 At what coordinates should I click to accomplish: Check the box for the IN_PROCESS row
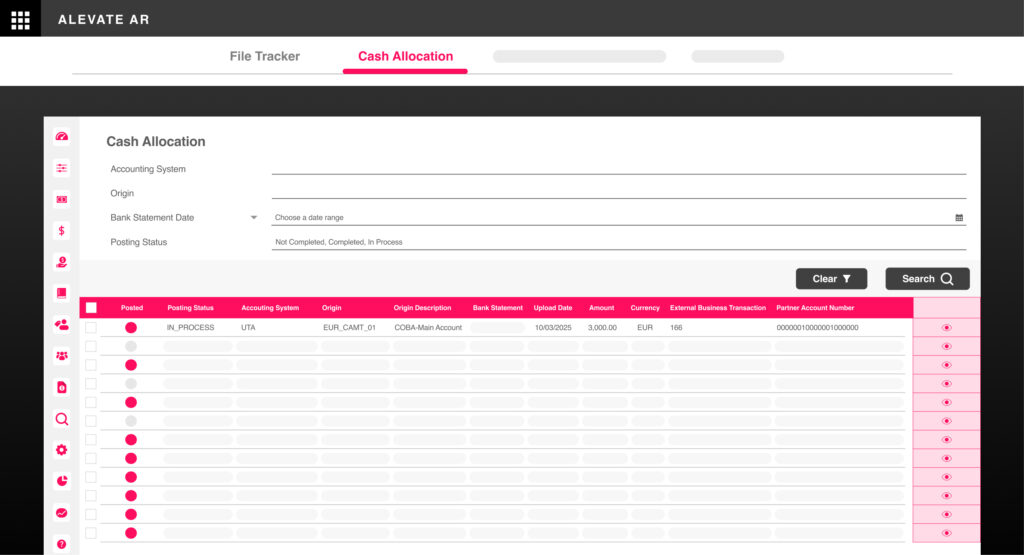coord(91,327)
